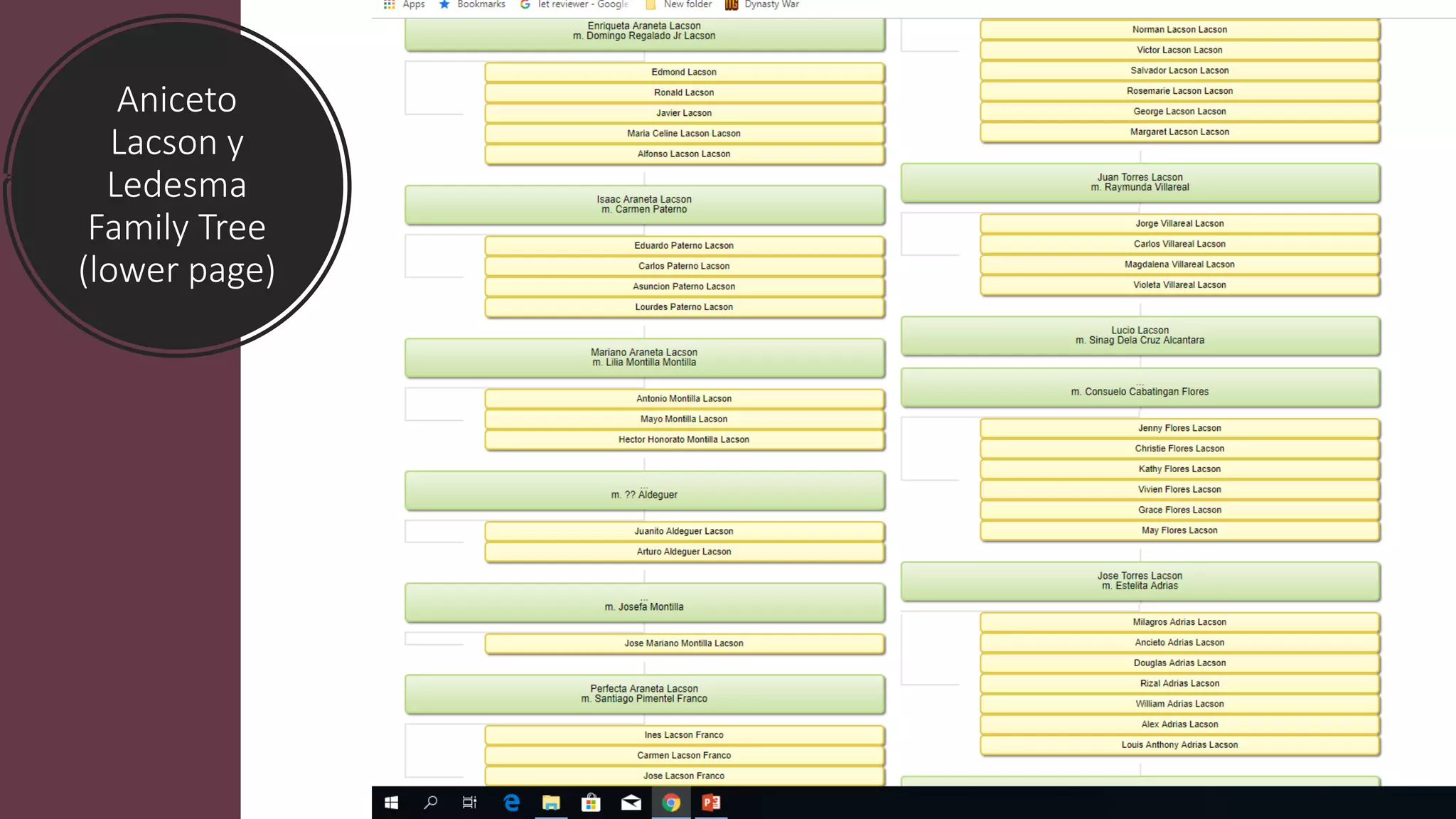Switch to Chrome via taskbar icon

pos(670,803)
